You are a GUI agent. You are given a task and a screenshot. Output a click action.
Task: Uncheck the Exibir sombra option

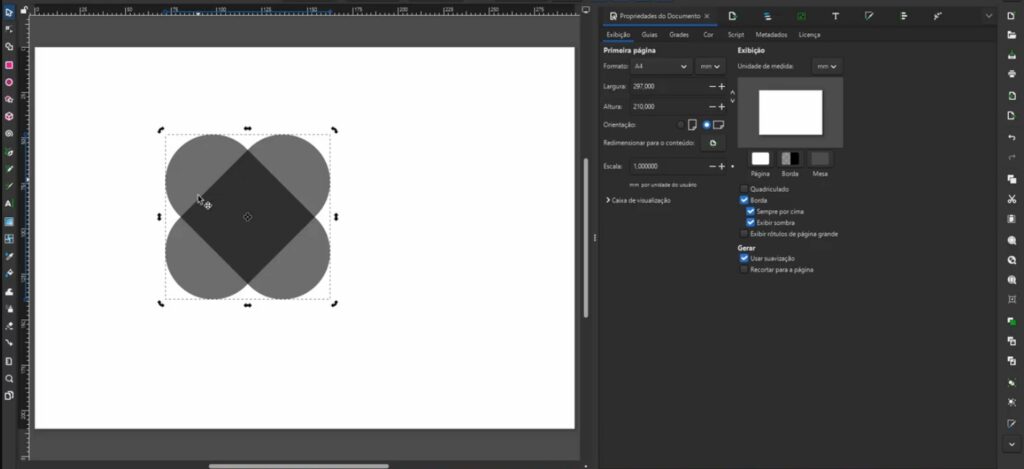pyautogui.click(x=751, y=222)
